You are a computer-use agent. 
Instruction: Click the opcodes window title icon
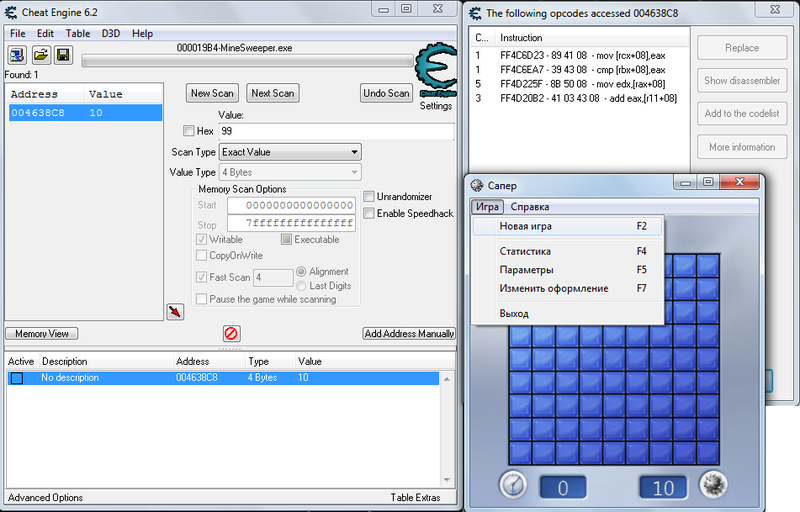476,13
